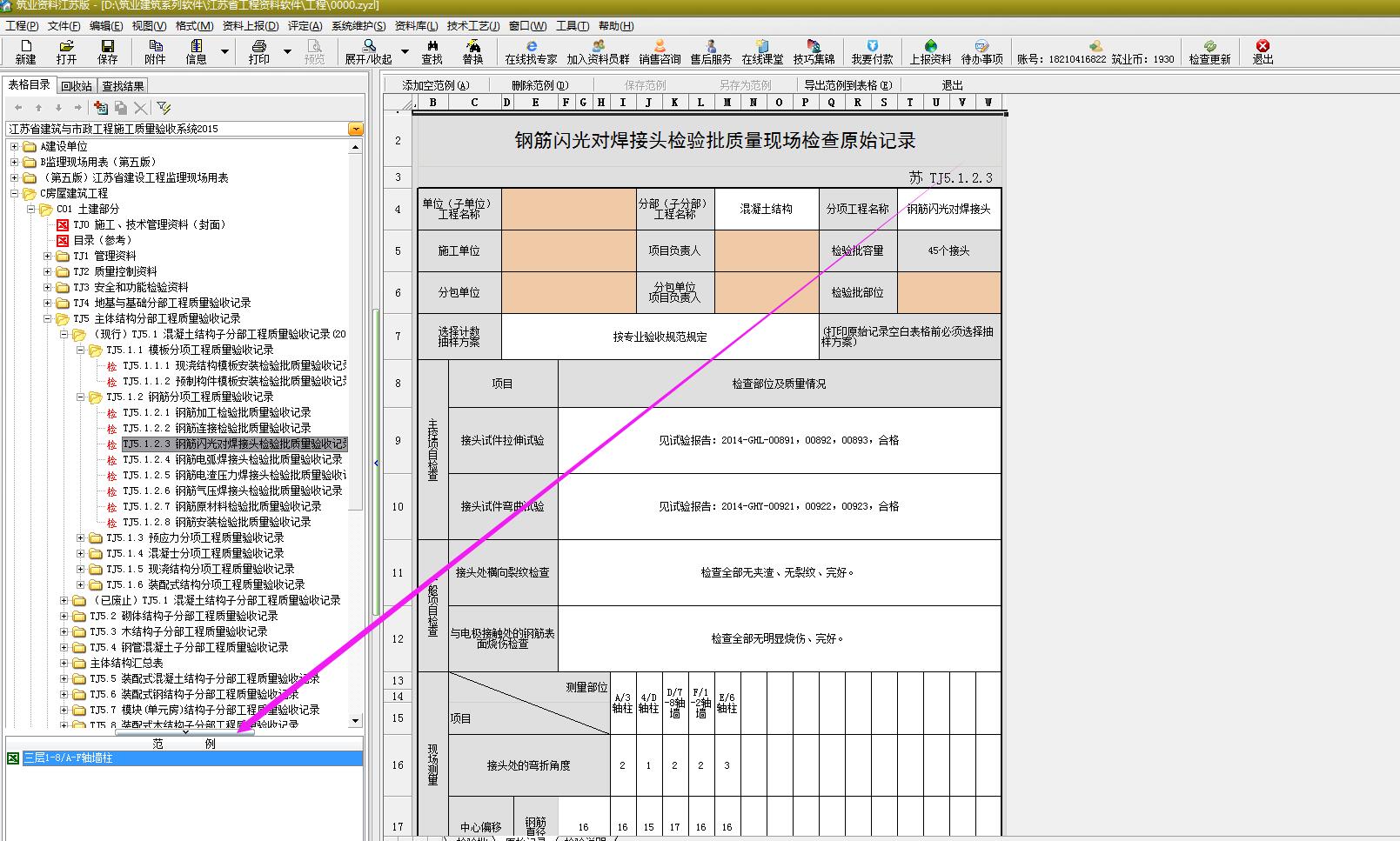Click the filter icon in directory toolbar
Viewport: 1400px width, 841px height.
tap(164, 108)
